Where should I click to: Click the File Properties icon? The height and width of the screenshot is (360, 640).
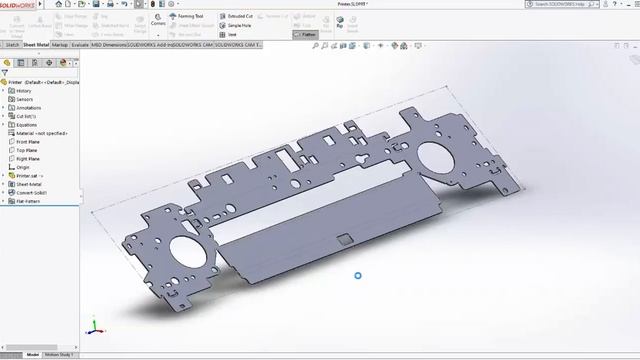pyautogui.click(x=162, y=4)
